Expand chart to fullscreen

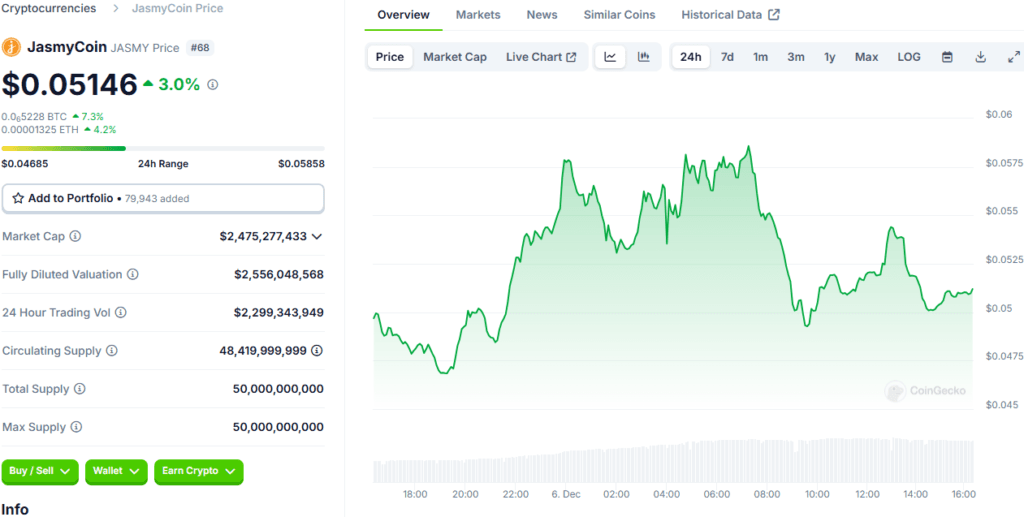coord(1014,57)
